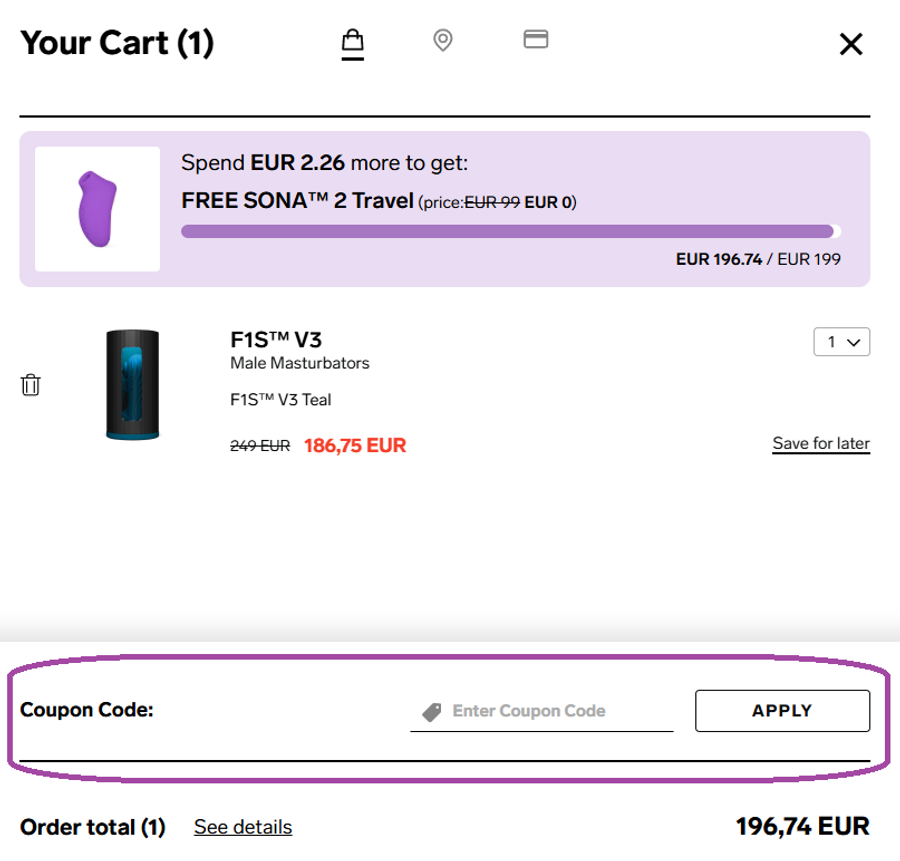Screen dimensions: 900x861
Task: Go to the location pin shipping step
Action: coord(443,40)
